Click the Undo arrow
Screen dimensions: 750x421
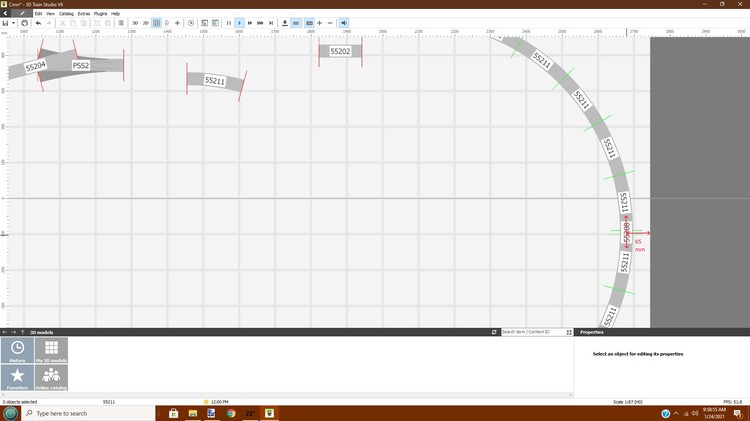pyautogui.click(x=38, y=23)
